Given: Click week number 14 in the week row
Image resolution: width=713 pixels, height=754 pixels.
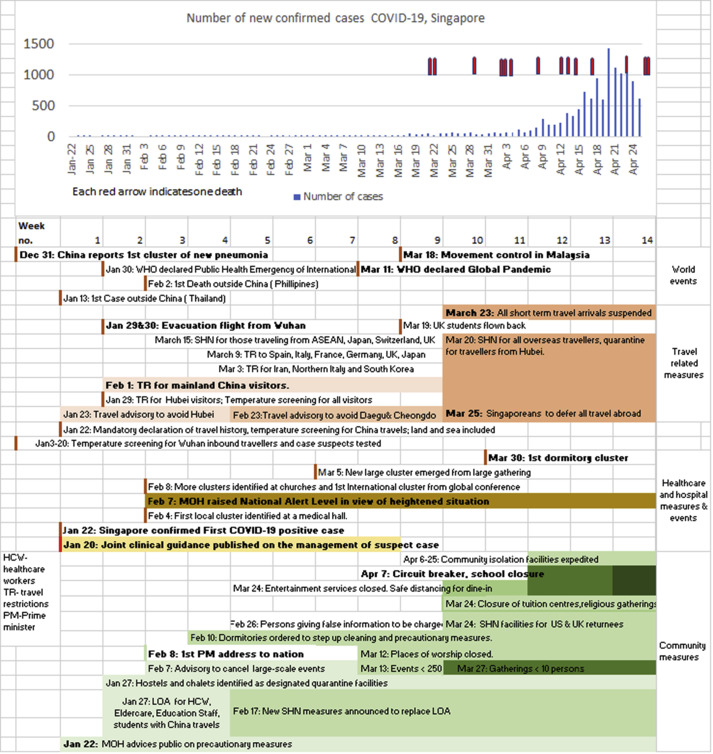Looking at the screenshot, I should [x=647, y=241].
